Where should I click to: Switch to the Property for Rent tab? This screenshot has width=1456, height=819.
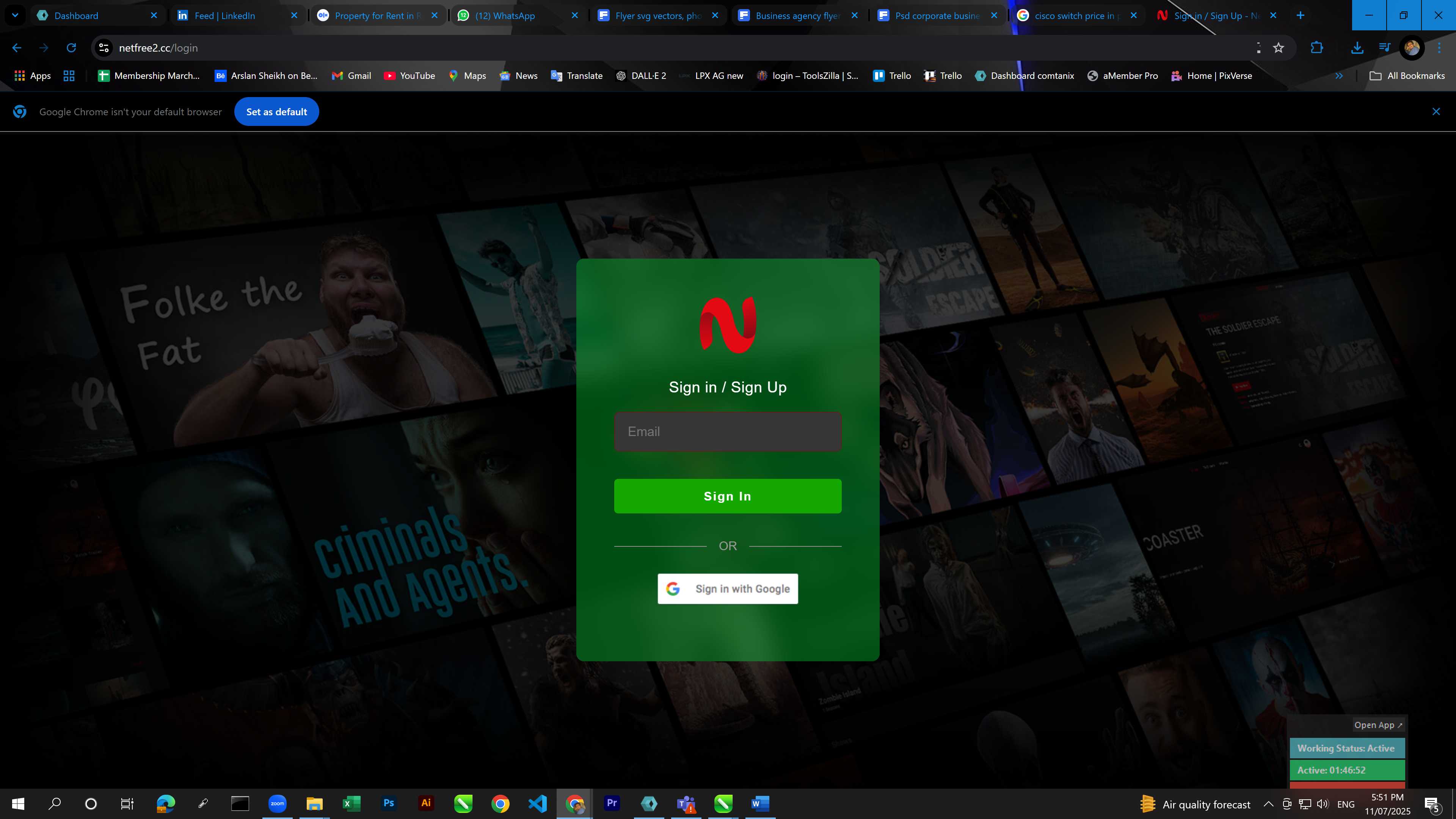pyautogui.click(x=378, y=15)
